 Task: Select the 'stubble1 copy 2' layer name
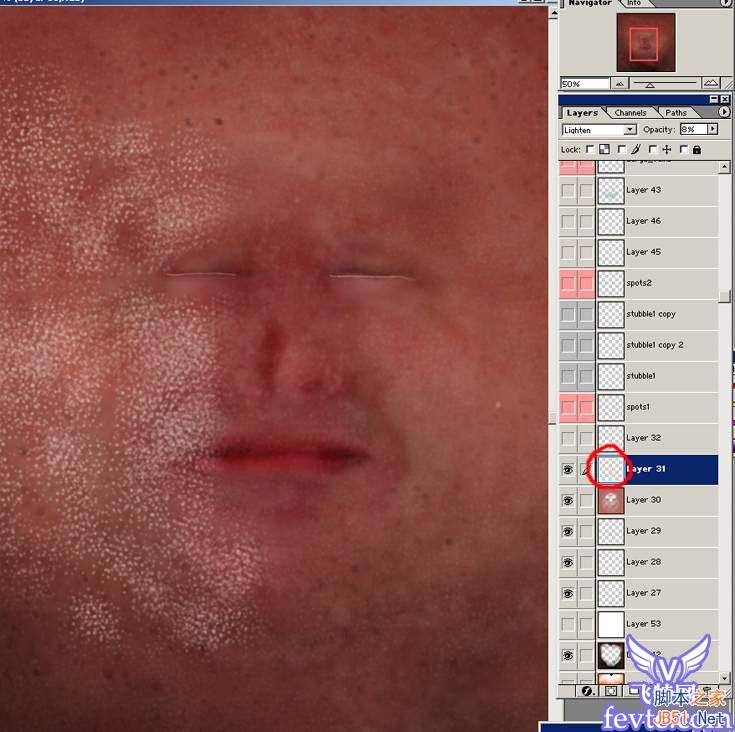(655, 345)
